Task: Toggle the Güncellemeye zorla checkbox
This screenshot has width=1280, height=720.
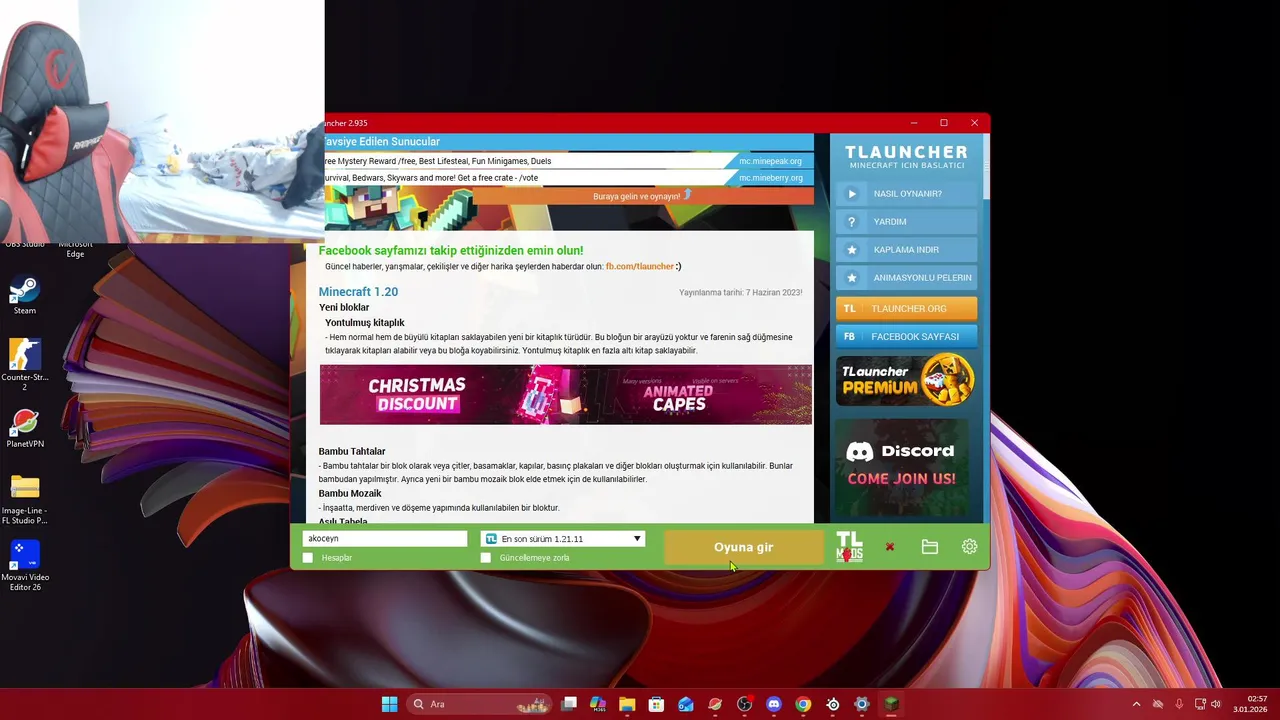Action: click(x=486, y=558)
